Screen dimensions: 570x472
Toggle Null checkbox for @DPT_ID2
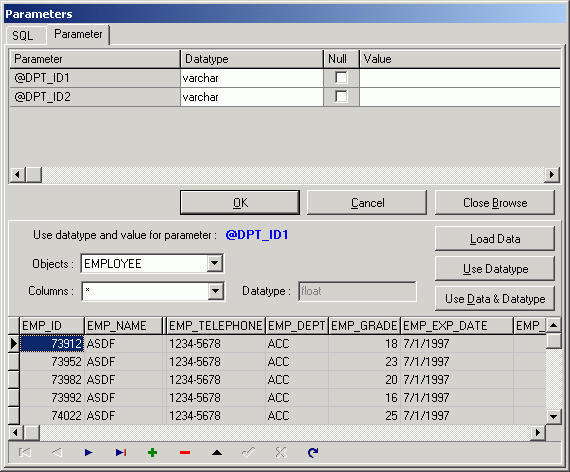tap(341, 97)
